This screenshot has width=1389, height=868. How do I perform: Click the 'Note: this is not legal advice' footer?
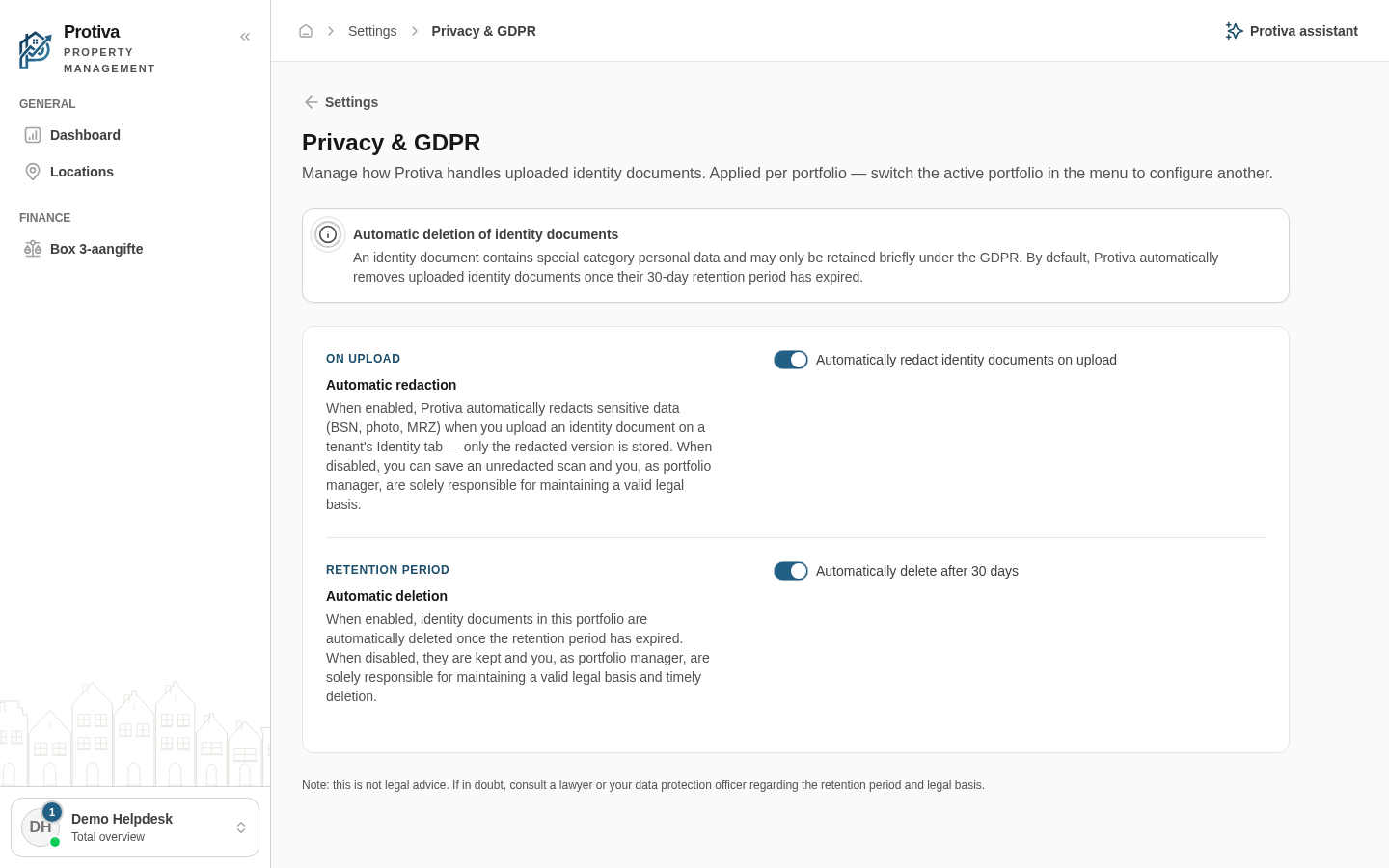(x=643, y=785)
